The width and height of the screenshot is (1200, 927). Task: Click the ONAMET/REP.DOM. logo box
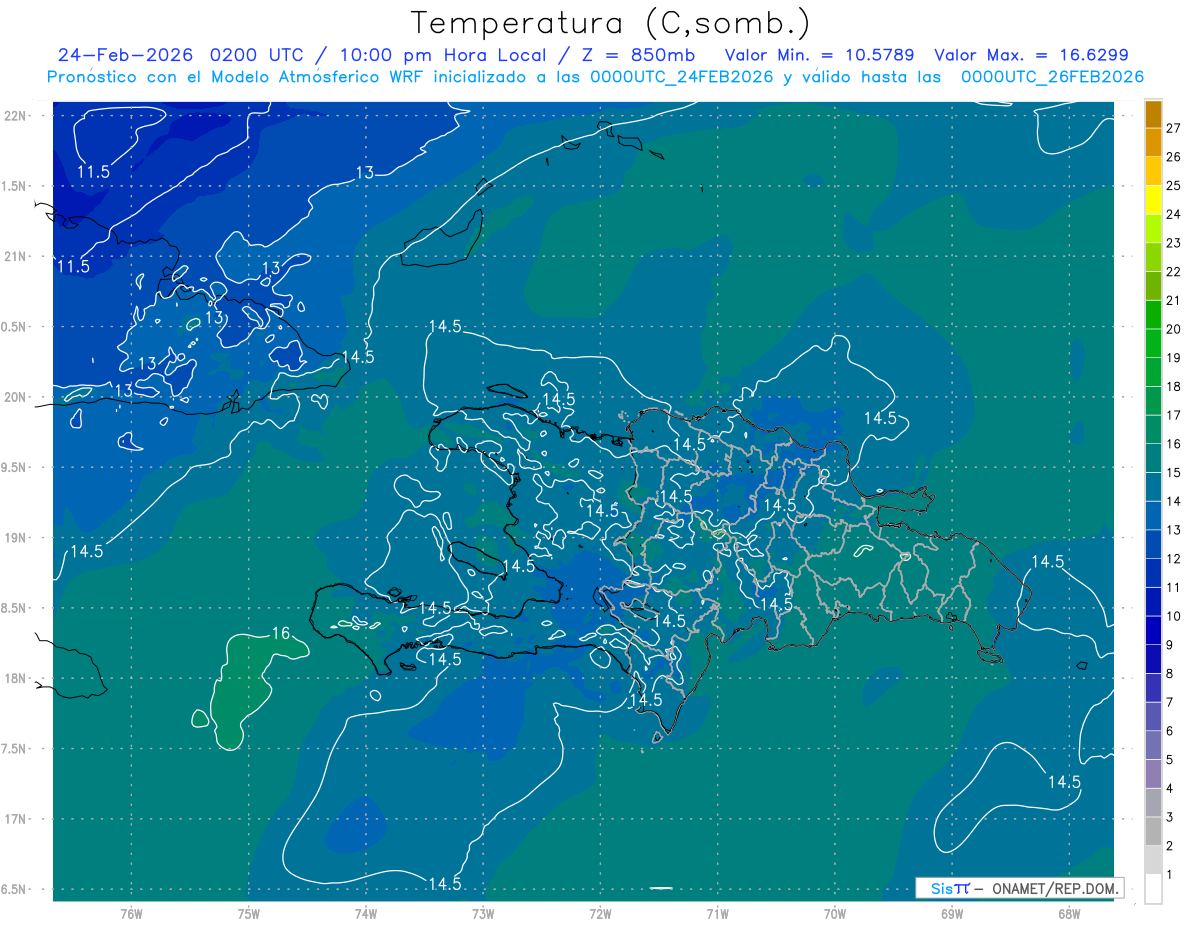point(1019,888)
